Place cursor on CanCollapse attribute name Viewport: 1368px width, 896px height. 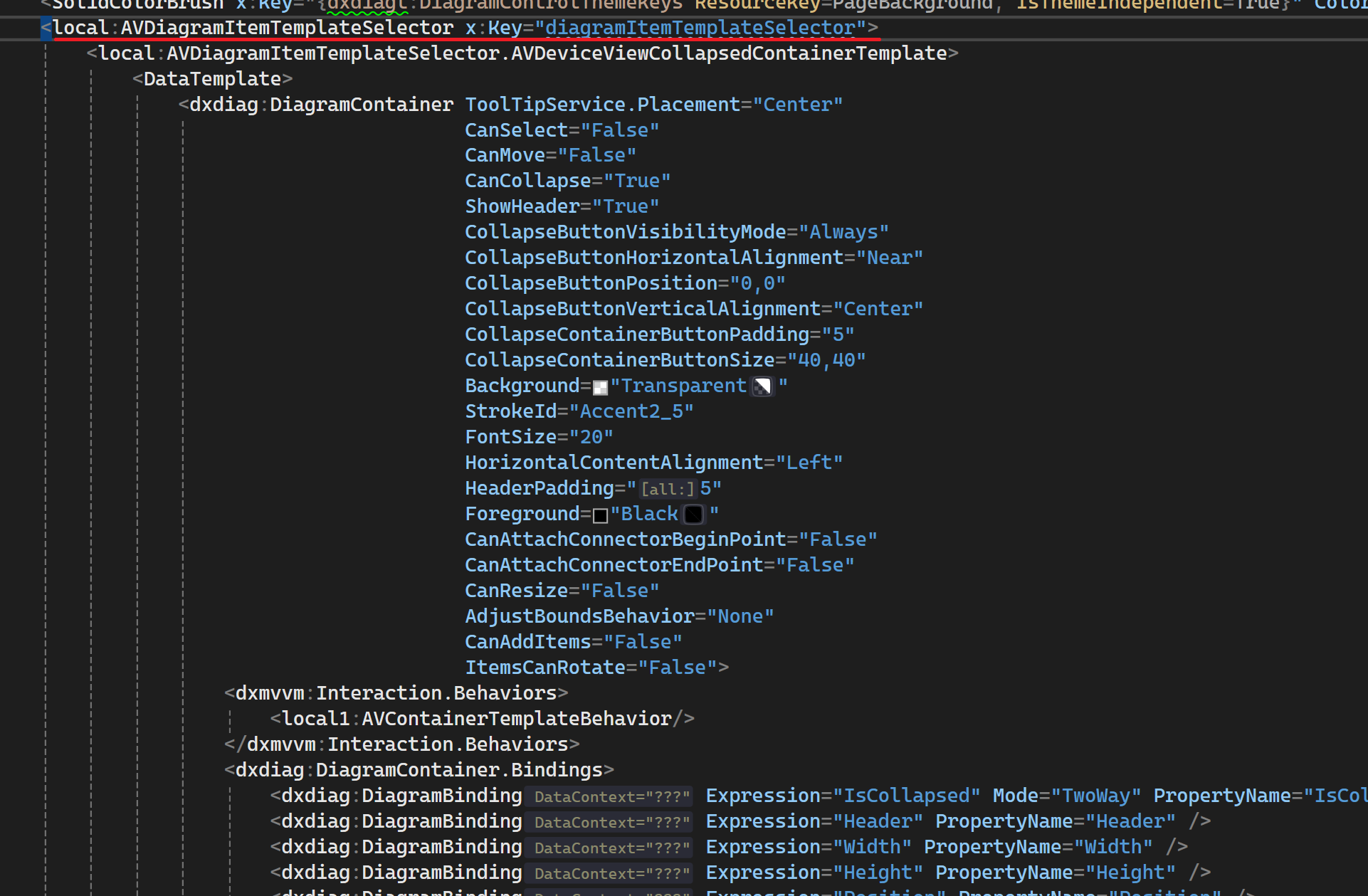527,181
